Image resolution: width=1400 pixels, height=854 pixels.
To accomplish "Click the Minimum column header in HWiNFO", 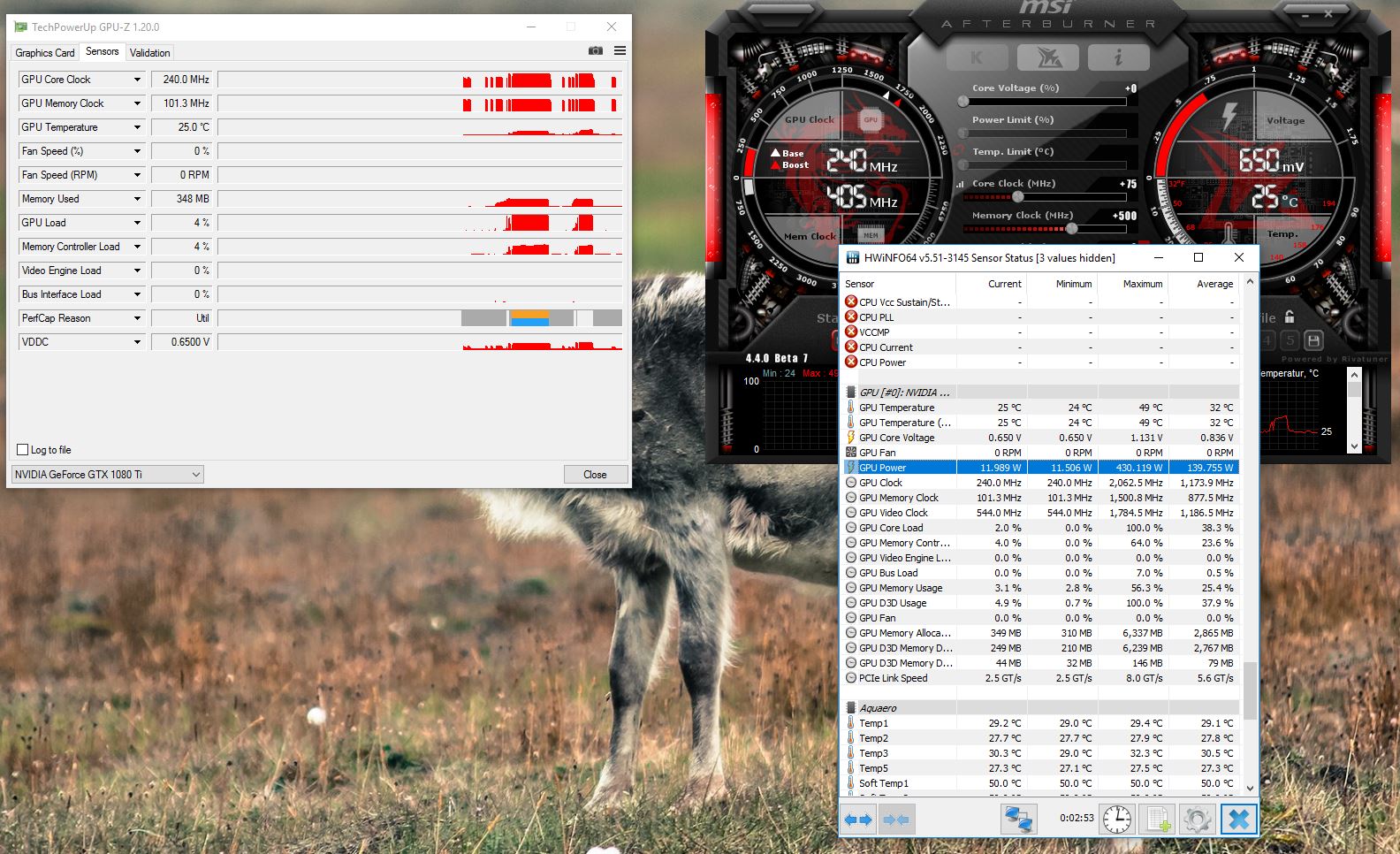I will [x=1062, y=284].
